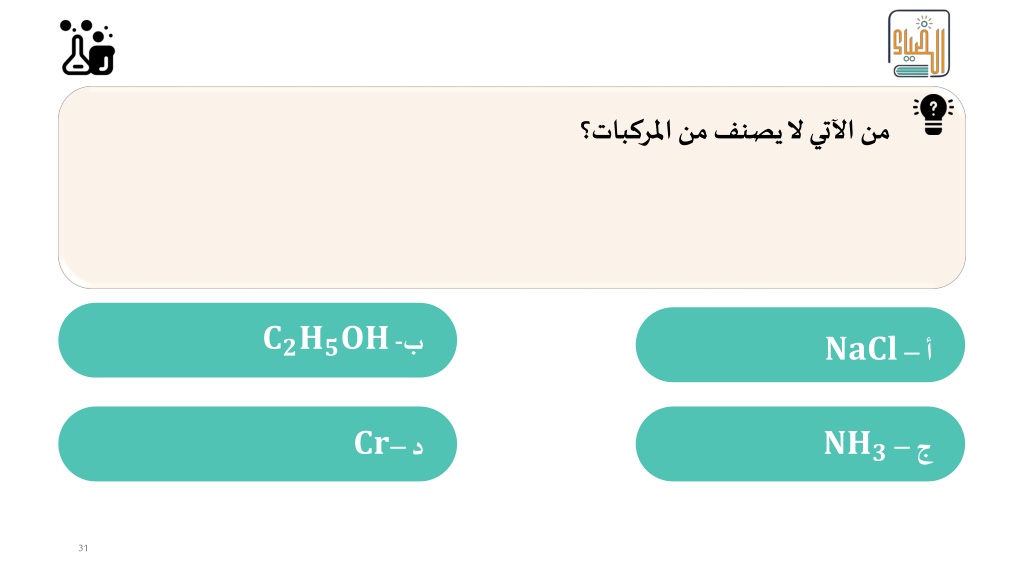Click the C2H5OH formula text
The height and width of the screenshot is (576, 1024).
[326, 340]
